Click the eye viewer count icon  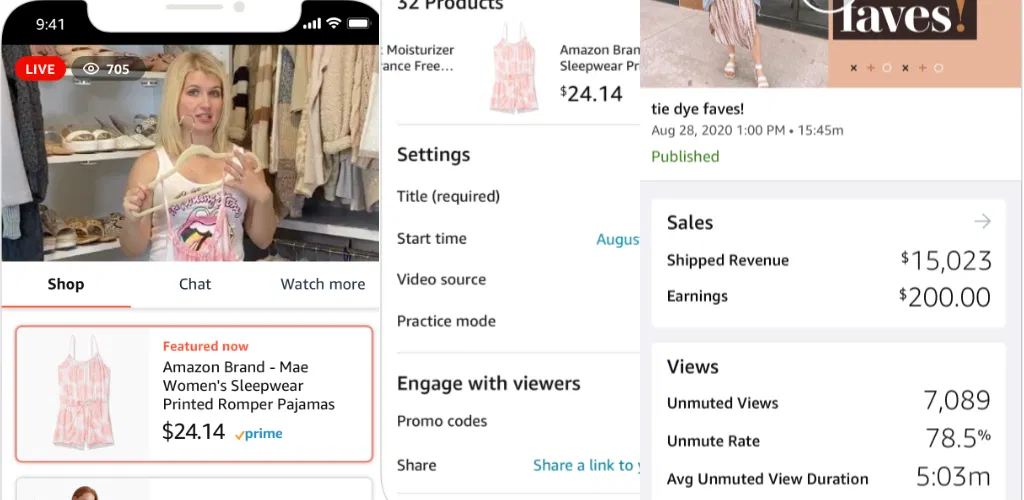91,69
